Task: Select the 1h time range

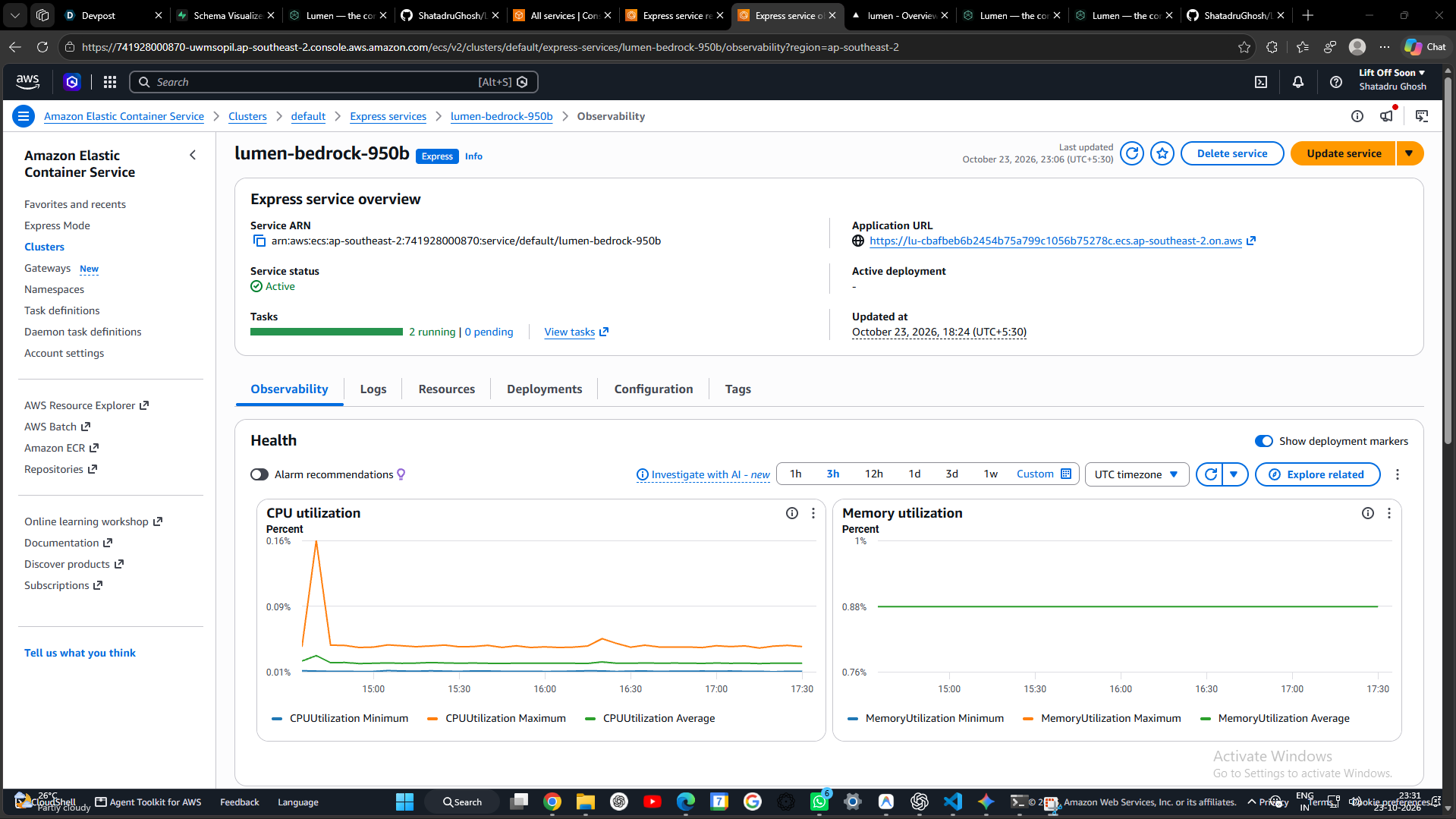Action: pyautogui.click(x=796, y=474)
